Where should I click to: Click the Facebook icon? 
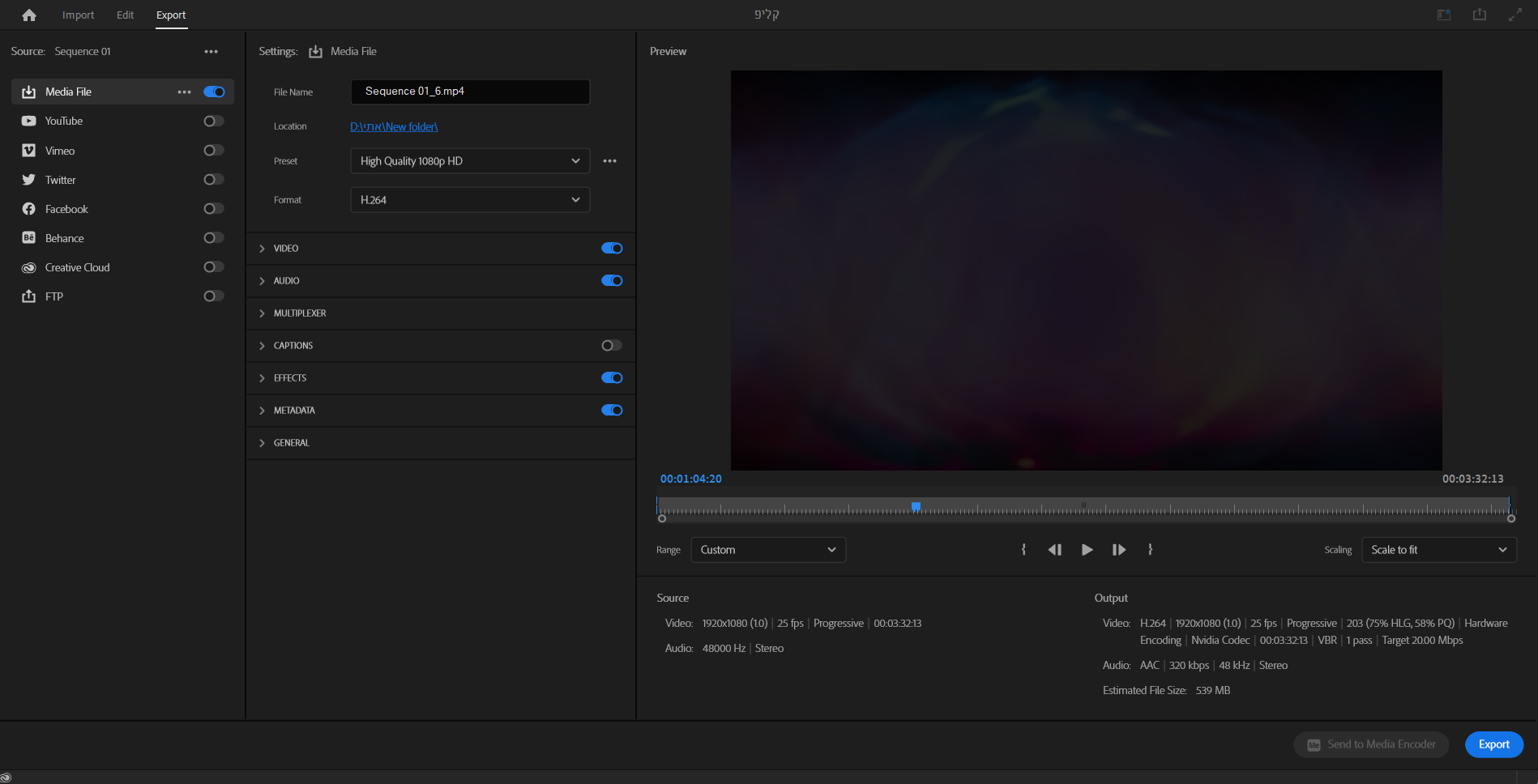coord(28,208)
